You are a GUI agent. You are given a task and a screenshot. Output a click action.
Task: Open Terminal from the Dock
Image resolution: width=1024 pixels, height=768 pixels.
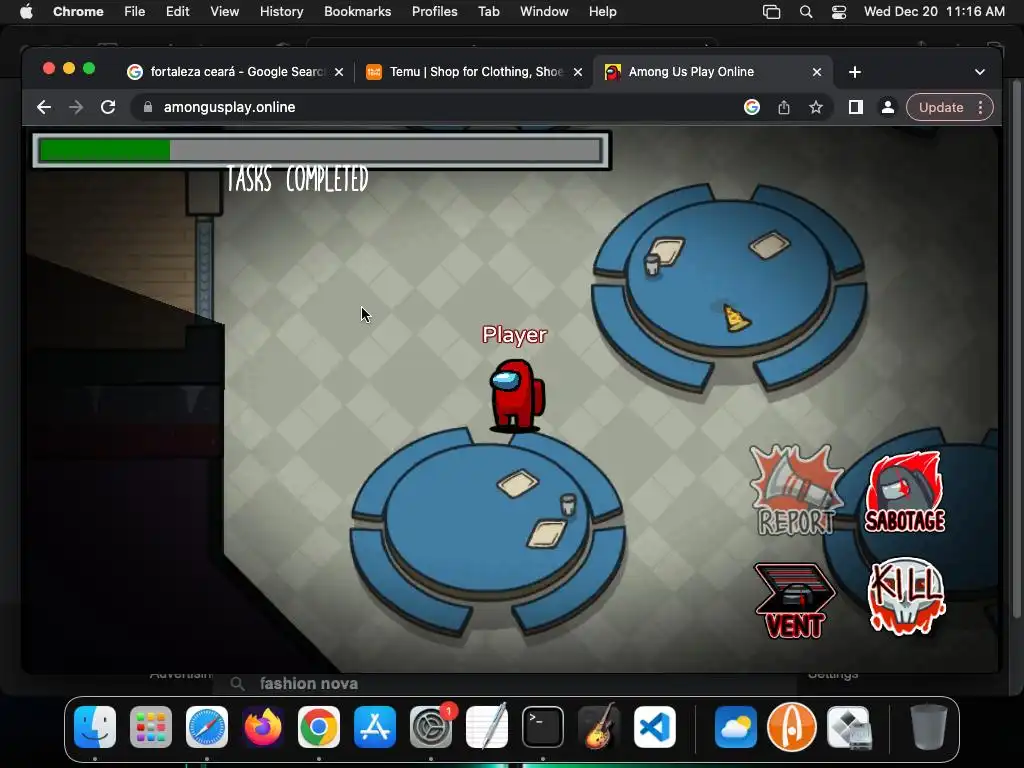543,727
